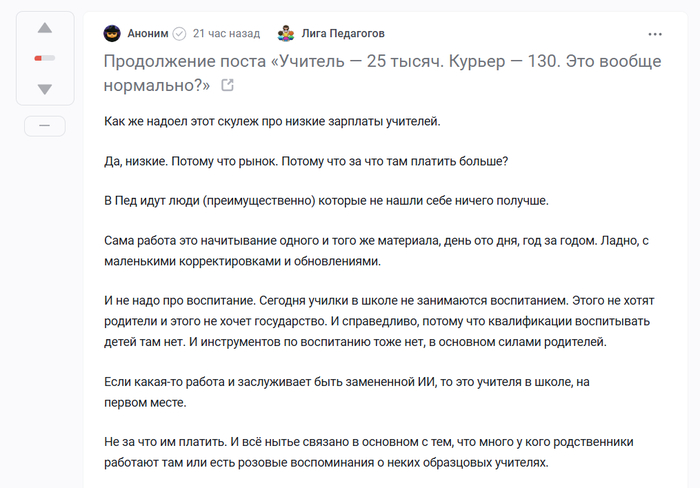Viewport: 700px width, 488px height.
Task: Open the Аноним author profile name
Action: point(148,33)
